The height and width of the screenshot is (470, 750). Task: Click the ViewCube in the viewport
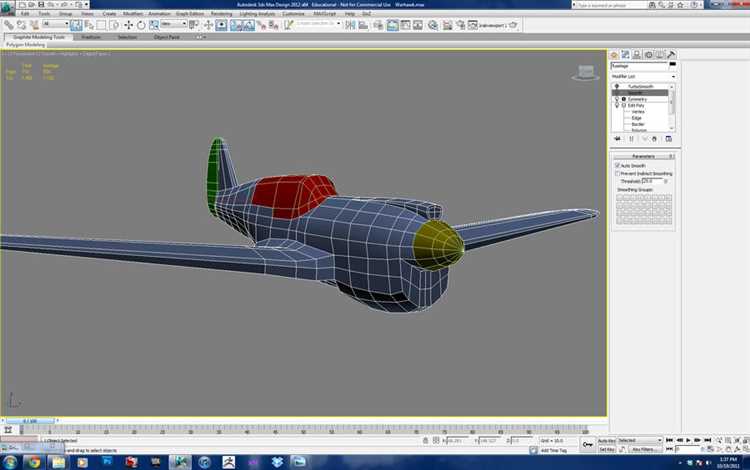[x=585, y=73]
